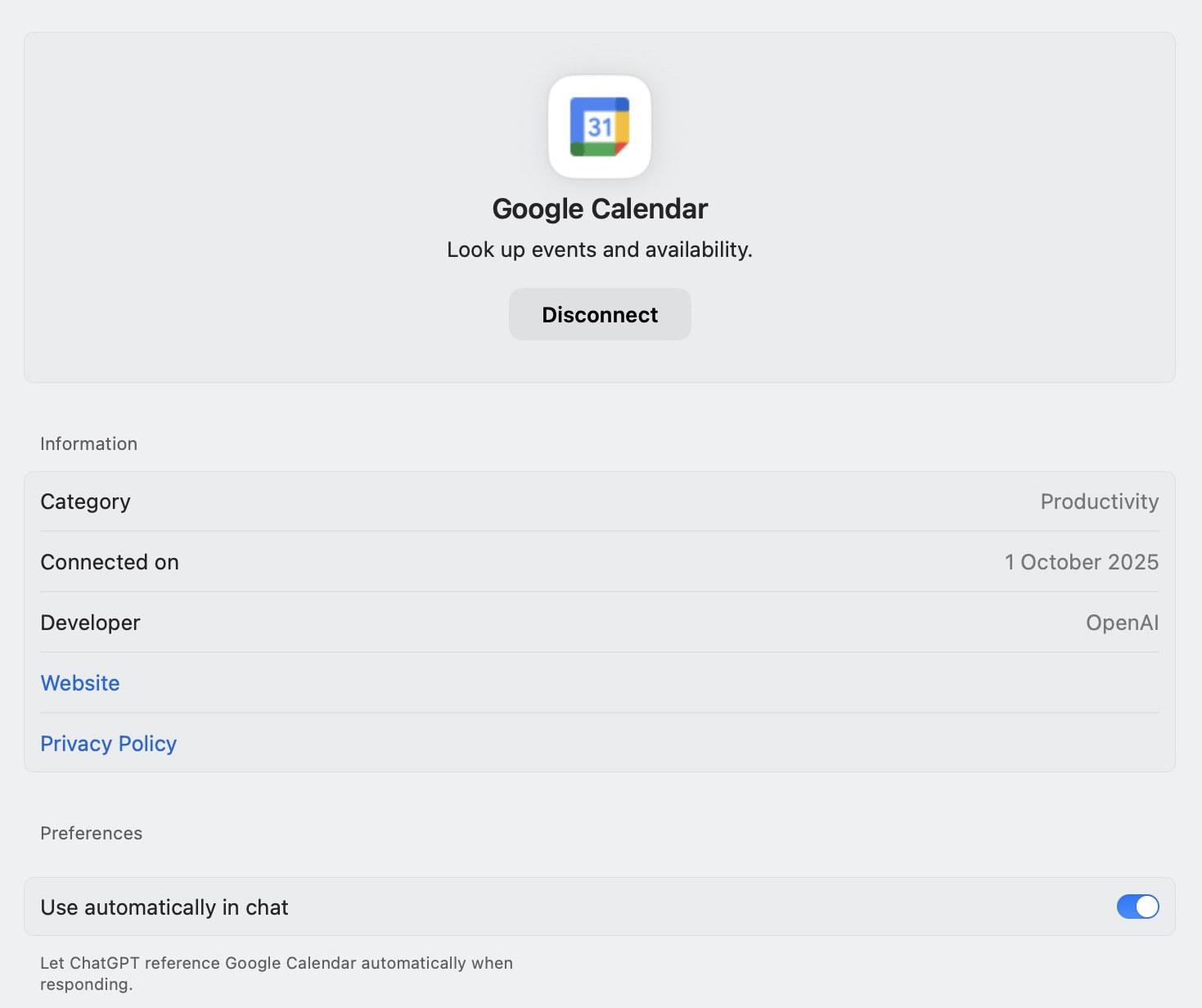Image resolution: width=1202 pixels, height=1008 pixels.
Task: Click the word 'availability' in subtitle
Action: pos(697,250)
